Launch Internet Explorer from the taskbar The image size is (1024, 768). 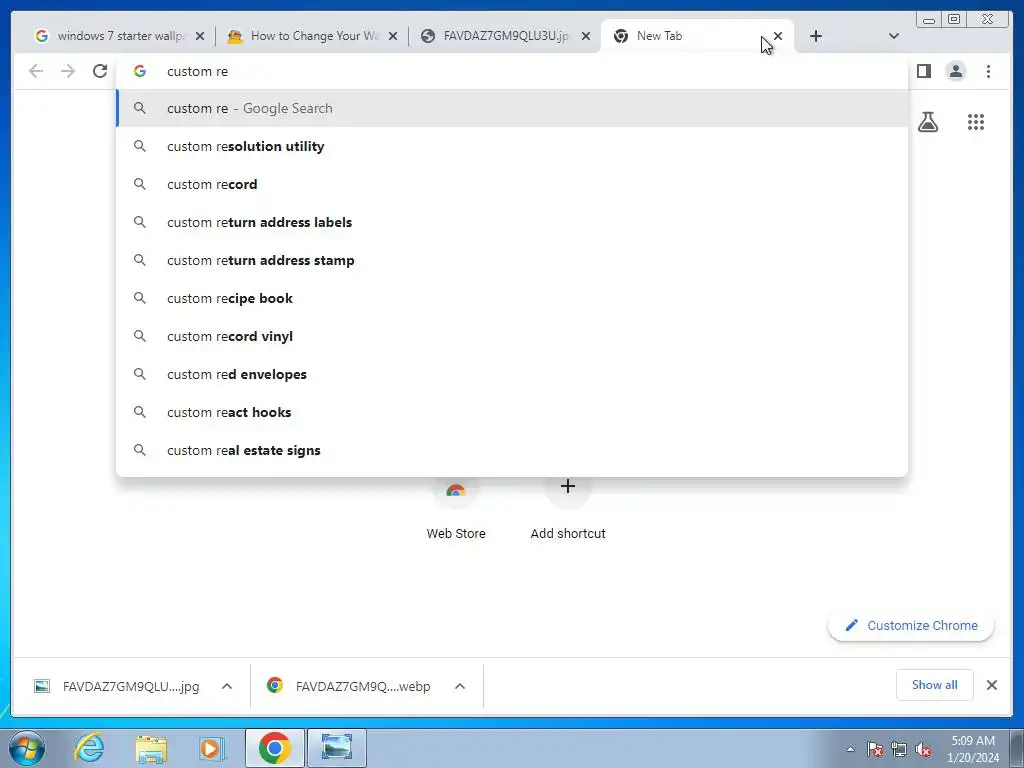click(89, 748)
